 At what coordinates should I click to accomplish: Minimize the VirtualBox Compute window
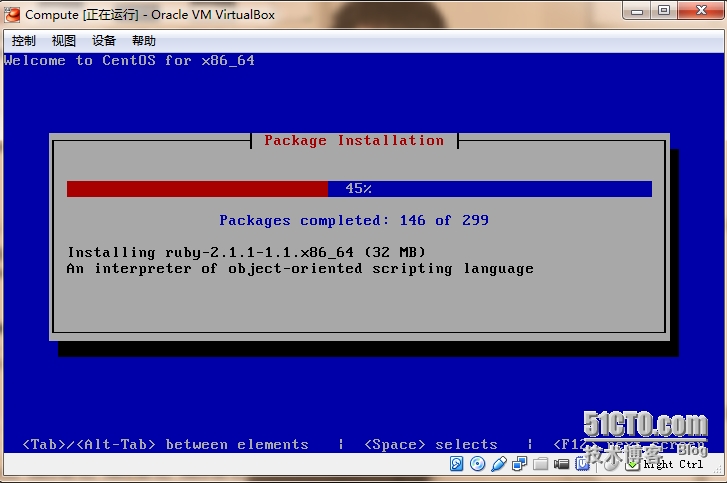pyautogui.click(x=637, y=11)
